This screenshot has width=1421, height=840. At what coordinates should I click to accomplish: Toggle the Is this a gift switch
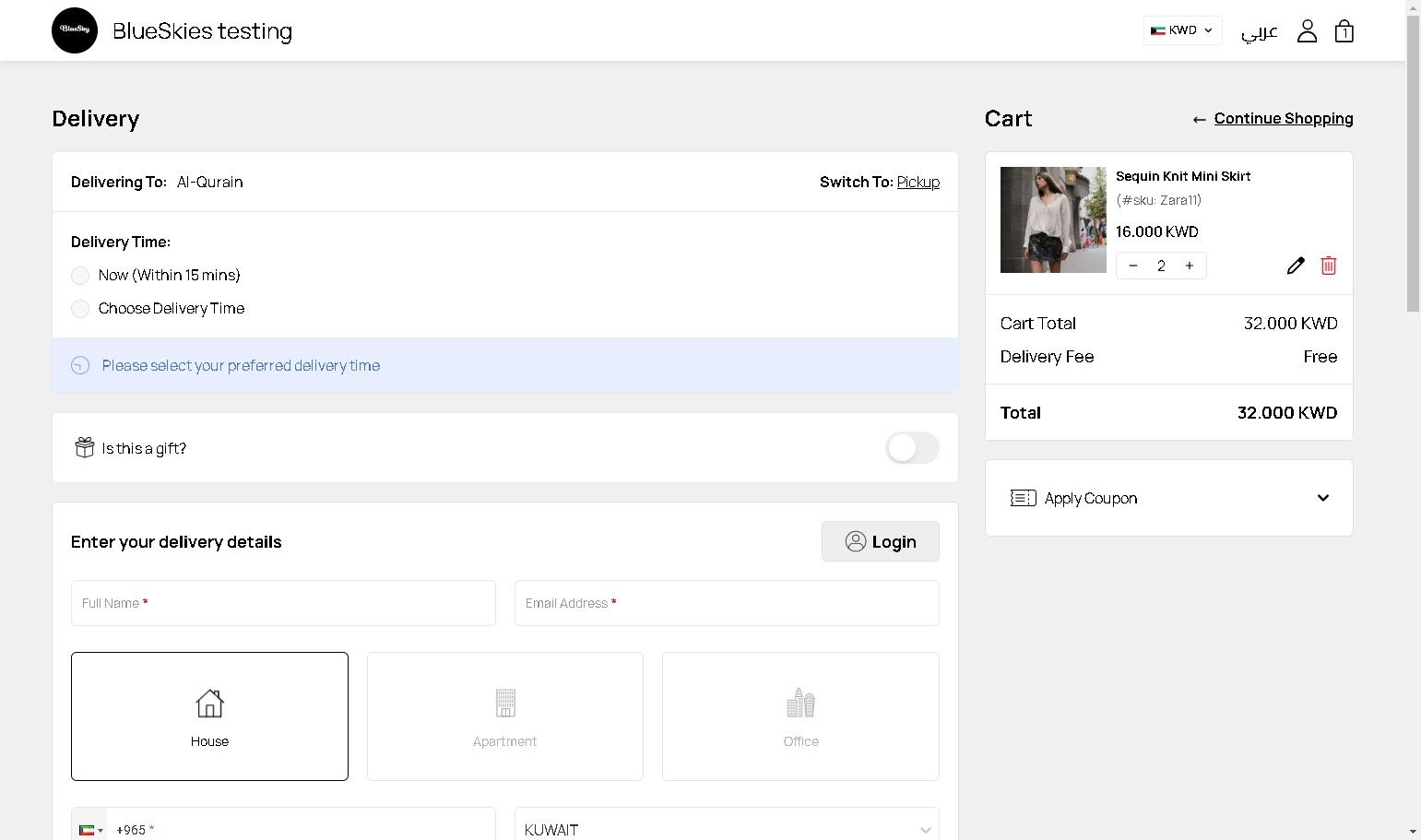[912, 448]
